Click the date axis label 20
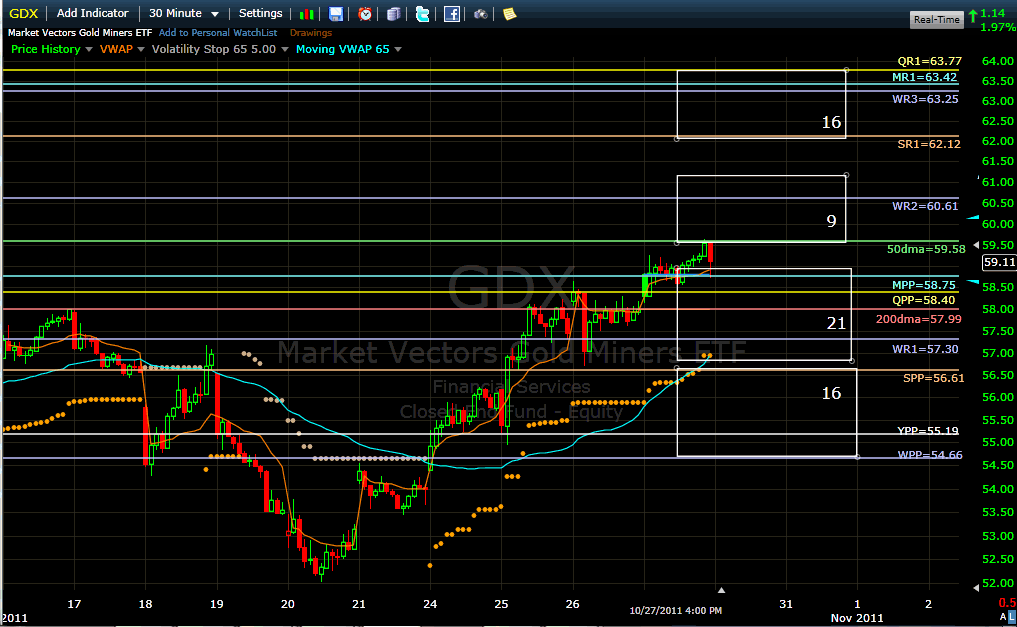Viewport: 1017px width, 627px height. [287, 604]
